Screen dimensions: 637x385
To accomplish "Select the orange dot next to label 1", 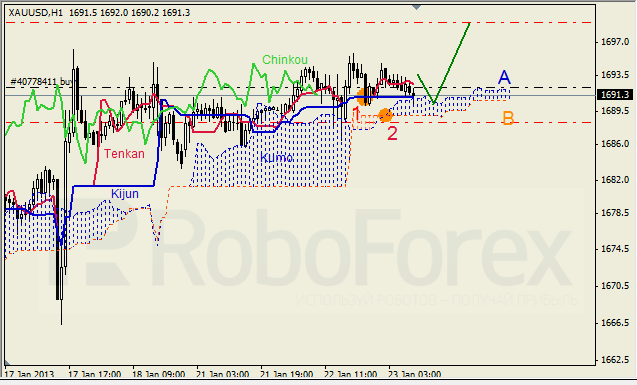I will pyautogui.click(x=364, y=98).
